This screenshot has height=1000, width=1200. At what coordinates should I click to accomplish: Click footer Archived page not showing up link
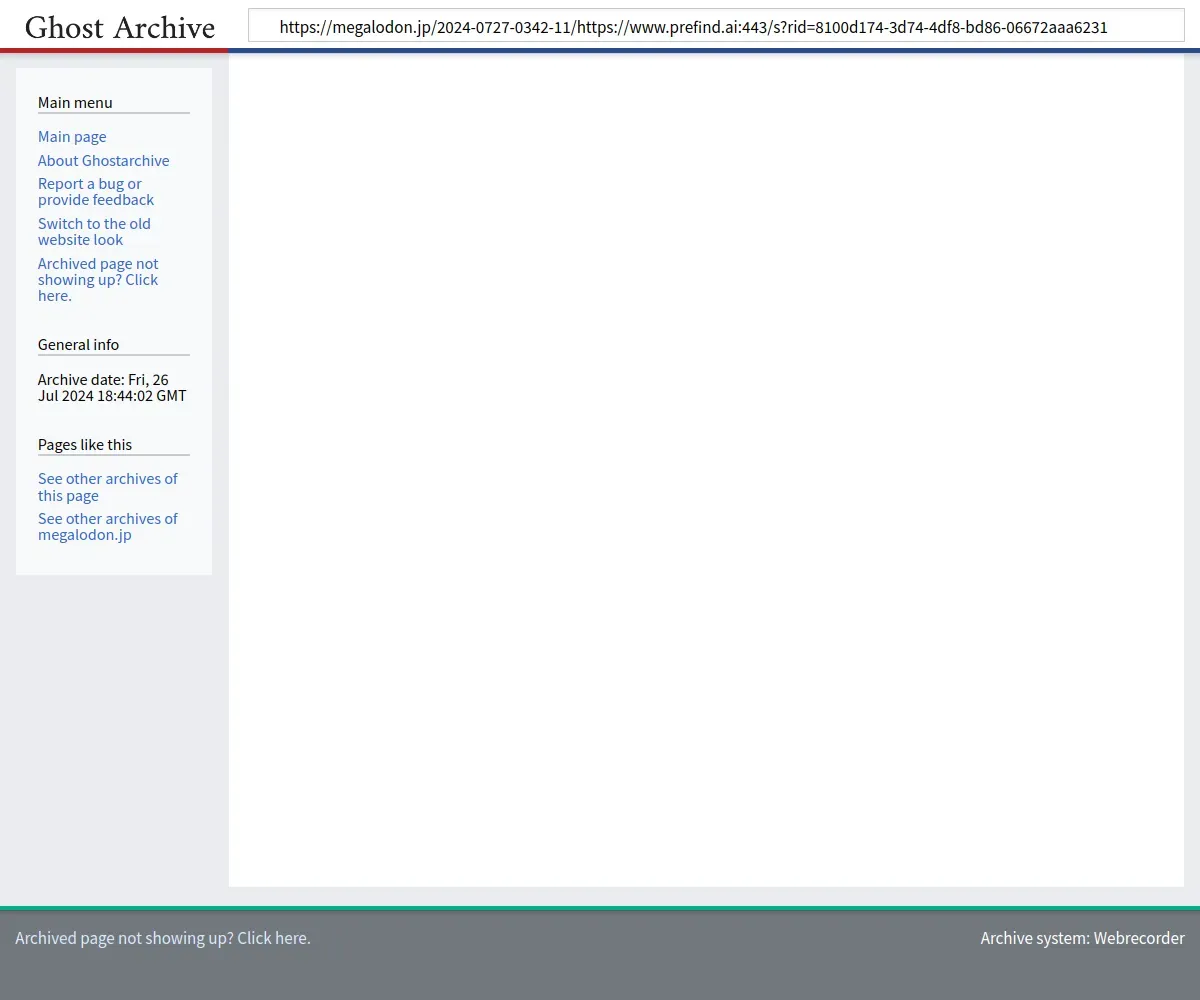tap(163, 938)
